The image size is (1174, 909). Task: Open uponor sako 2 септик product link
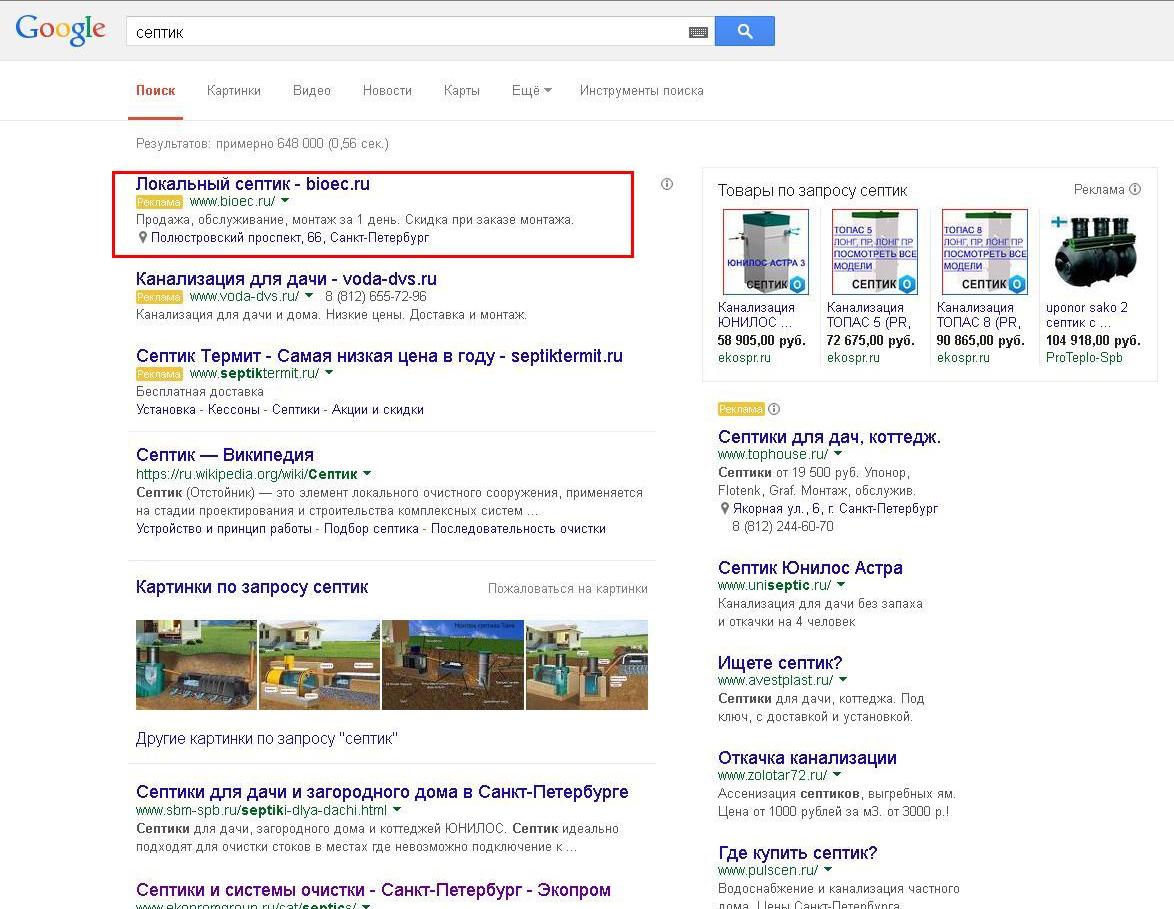pyautogui.click(x=1086, y=314)
